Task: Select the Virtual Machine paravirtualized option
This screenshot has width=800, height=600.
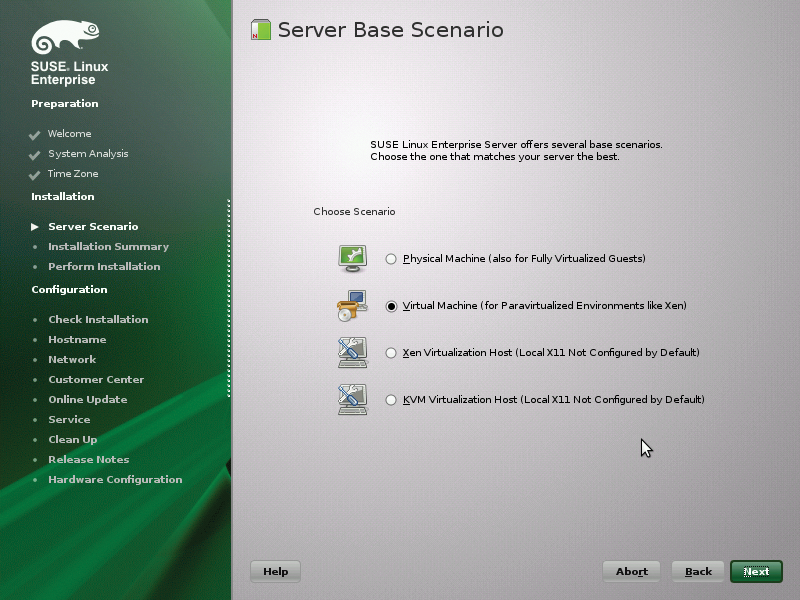Action: 391,306
